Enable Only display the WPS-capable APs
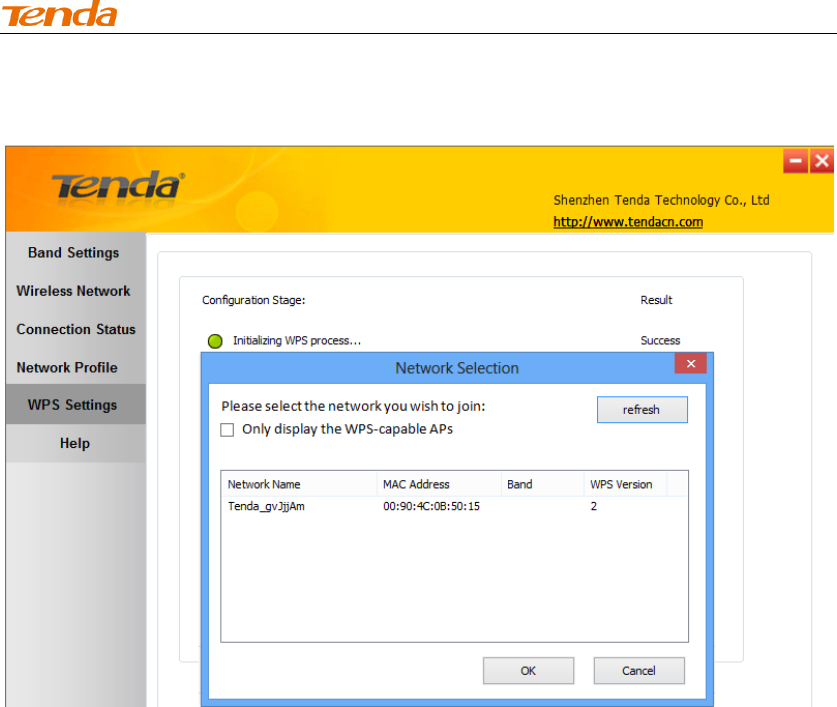Screen dimensions: 837x707 [227, 430]
